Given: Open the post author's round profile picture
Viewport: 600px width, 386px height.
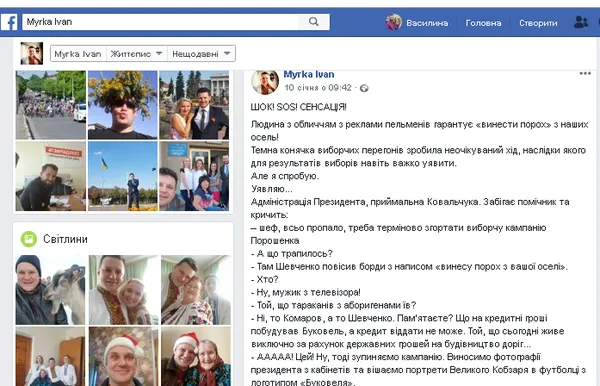Looking at the screenshot, I should pos(265,82).
